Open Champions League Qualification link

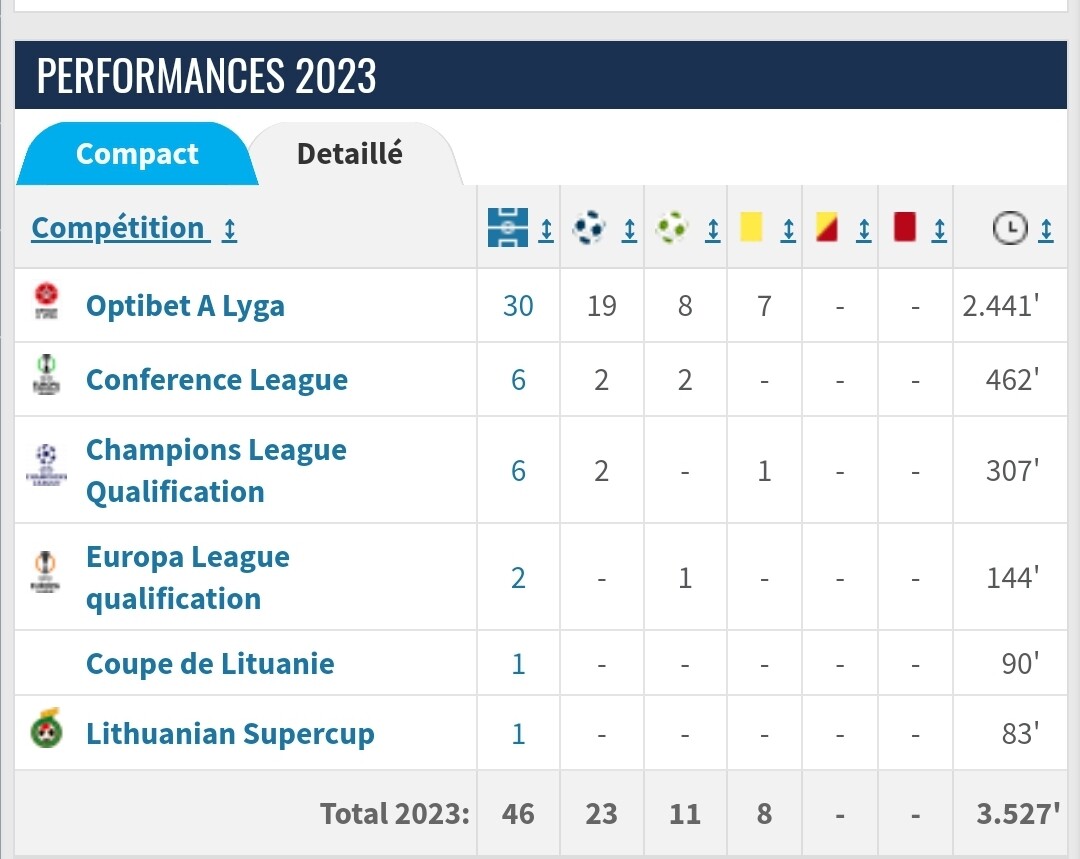(216, 470)
